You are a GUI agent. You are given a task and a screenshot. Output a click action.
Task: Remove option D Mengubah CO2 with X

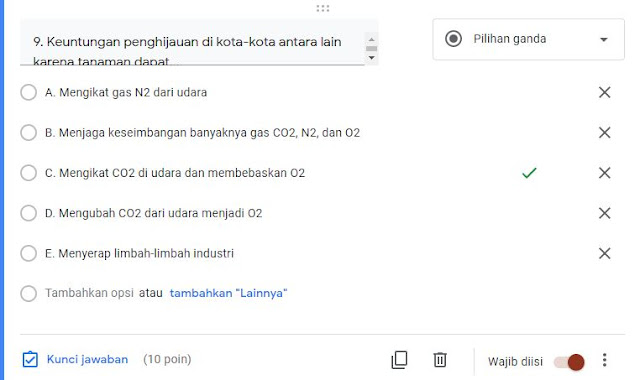[604, 213]
